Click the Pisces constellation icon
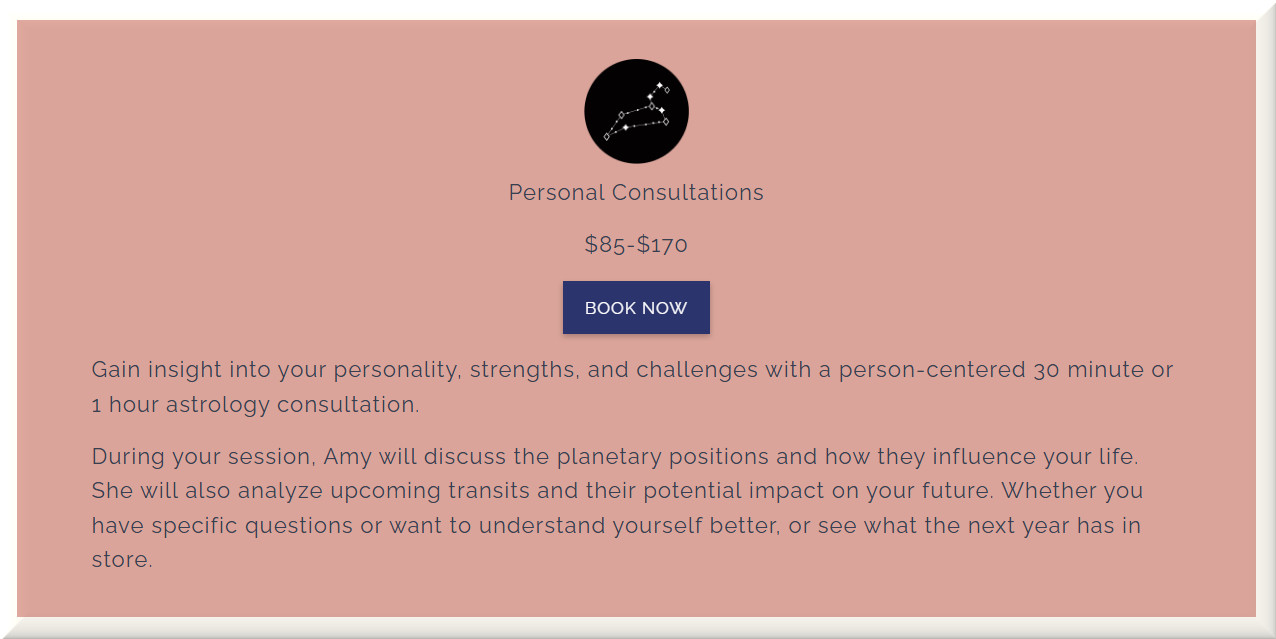 pyautogui.click(x=636, y=111)
